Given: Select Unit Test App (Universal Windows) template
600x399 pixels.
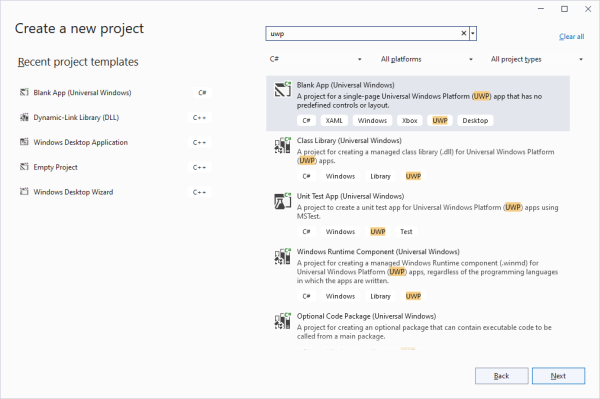Looking at the screenshot, I should pos(418,214).
